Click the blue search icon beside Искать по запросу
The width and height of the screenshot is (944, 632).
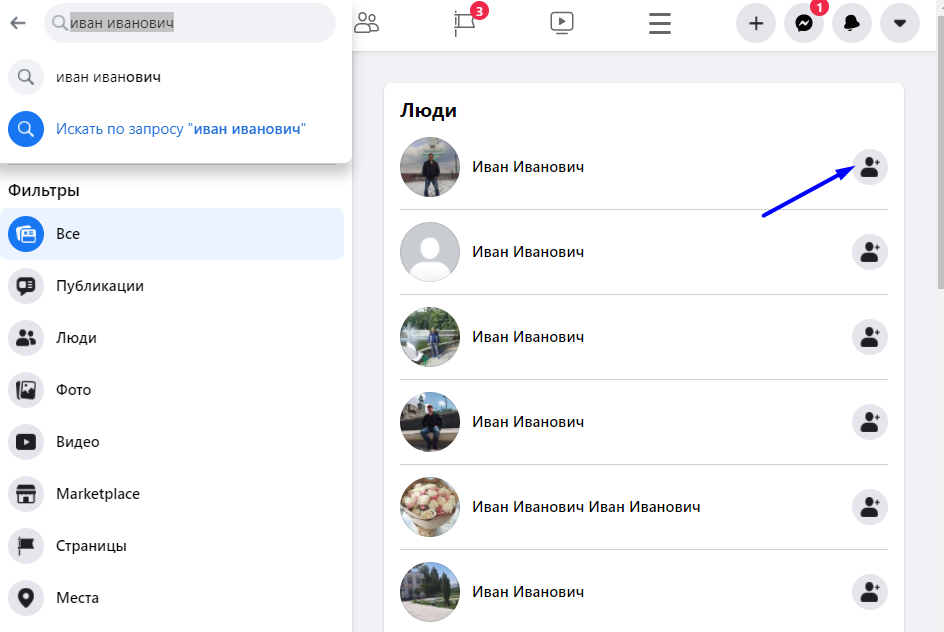click(x=26, y=129)
